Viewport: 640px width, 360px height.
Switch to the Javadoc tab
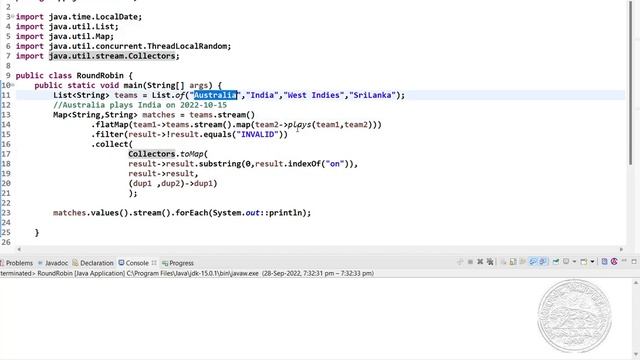click(x=53, y=263)
